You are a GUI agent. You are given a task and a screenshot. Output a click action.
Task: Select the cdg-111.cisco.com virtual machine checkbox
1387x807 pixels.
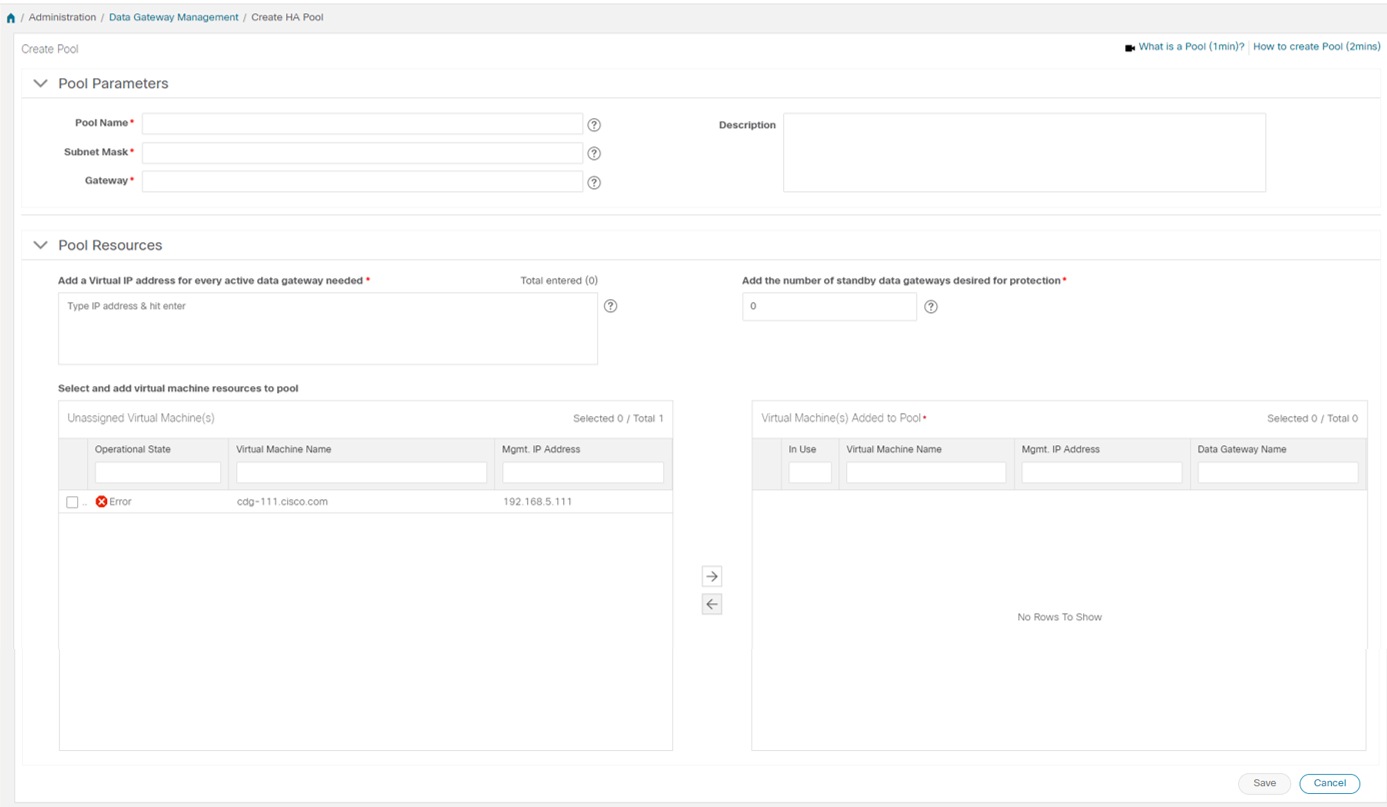click(72, 502)
